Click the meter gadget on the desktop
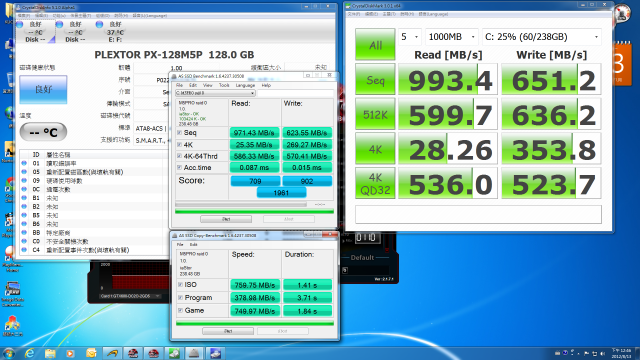Image resolution: width=640 pixels, height=360 pixels. [x=622, y=14]
